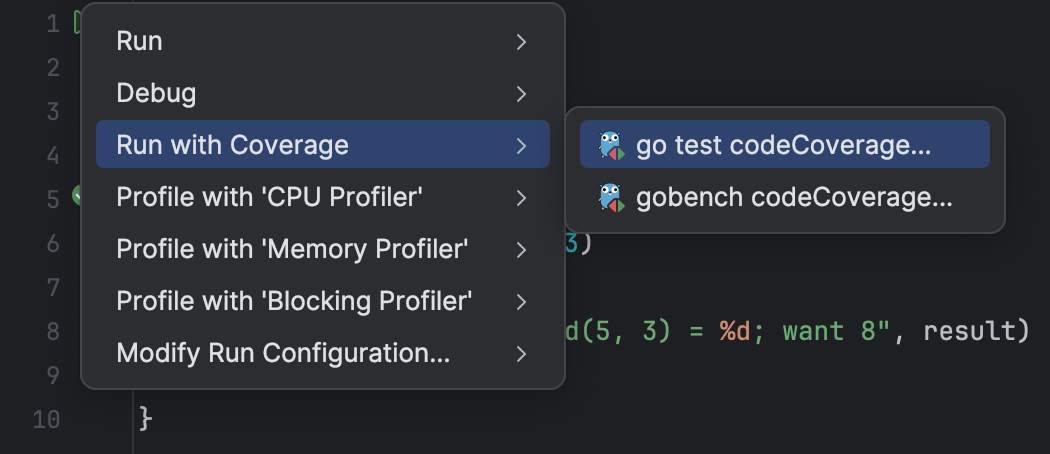Click the green run gutter icon on line 1
Screen dimensions: 1050x454
coord(77,23)
